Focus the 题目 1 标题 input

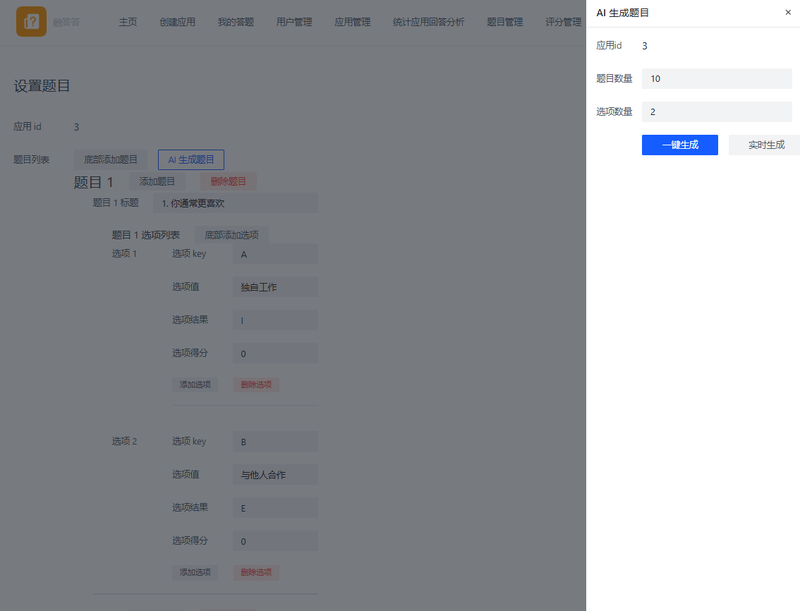[x=235, y=203]
